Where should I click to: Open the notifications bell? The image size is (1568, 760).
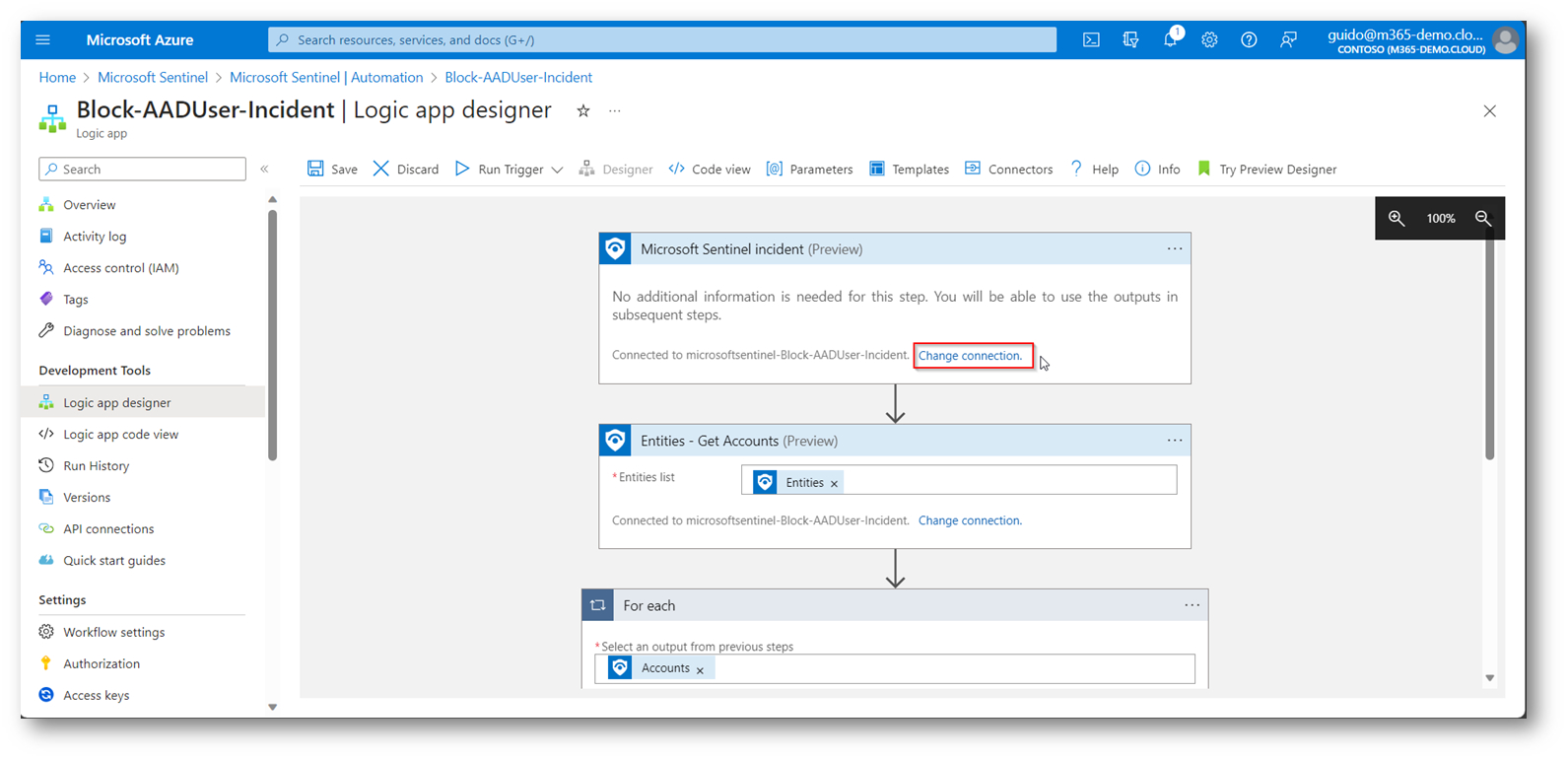[x=1171, y=38]
